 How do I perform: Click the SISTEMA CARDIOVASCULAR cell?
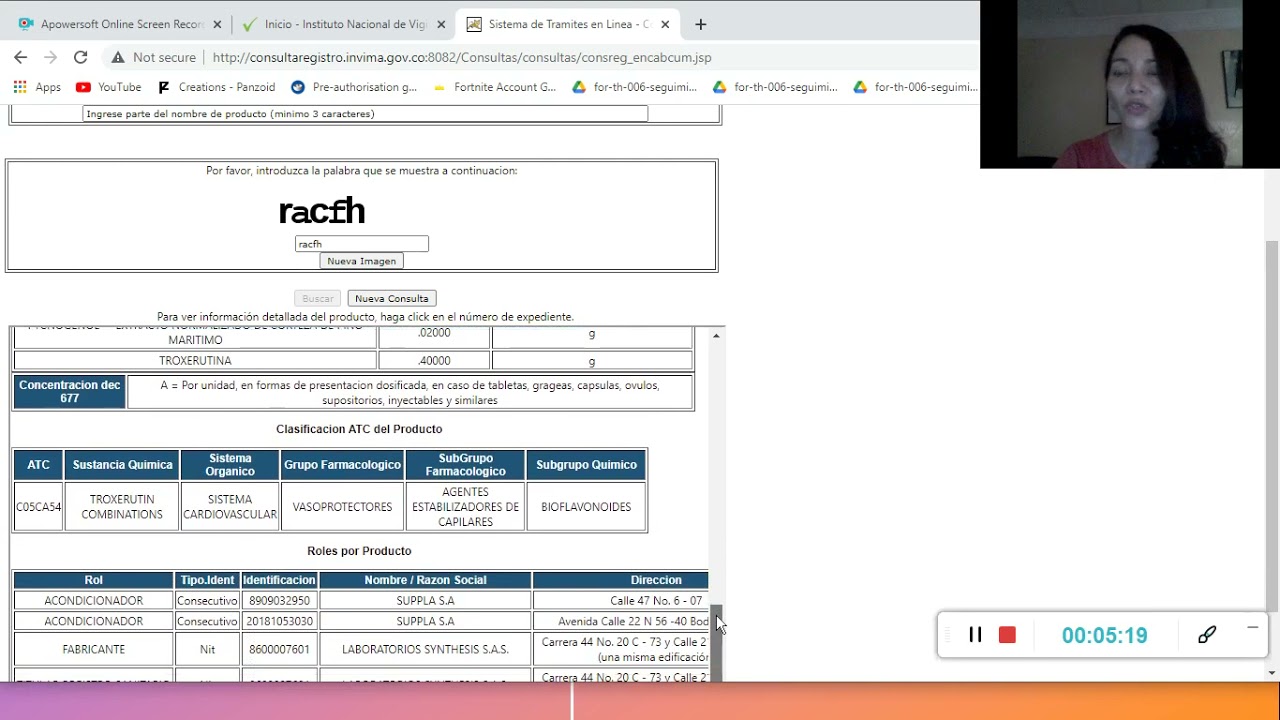(x=230, y=507)
